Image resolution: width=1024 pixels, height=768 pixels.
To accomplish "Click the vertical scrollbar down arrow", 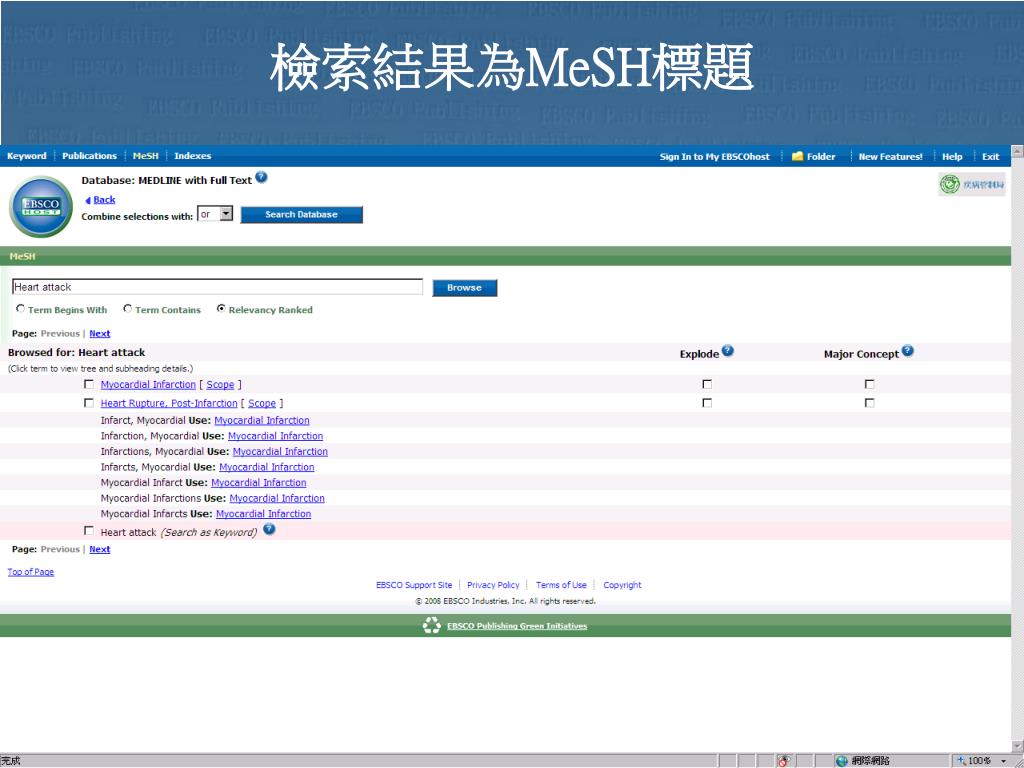I will (x=1017, y=746).
